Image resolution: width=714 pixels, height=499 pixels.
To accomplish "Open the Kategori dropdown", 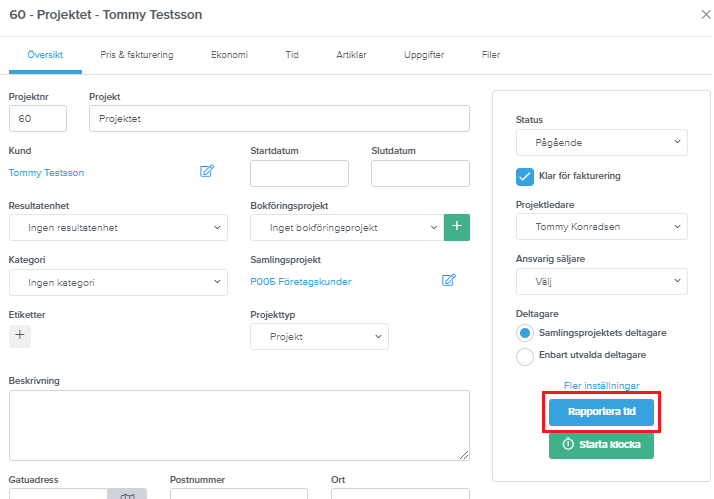I will [x=118, y=282].
